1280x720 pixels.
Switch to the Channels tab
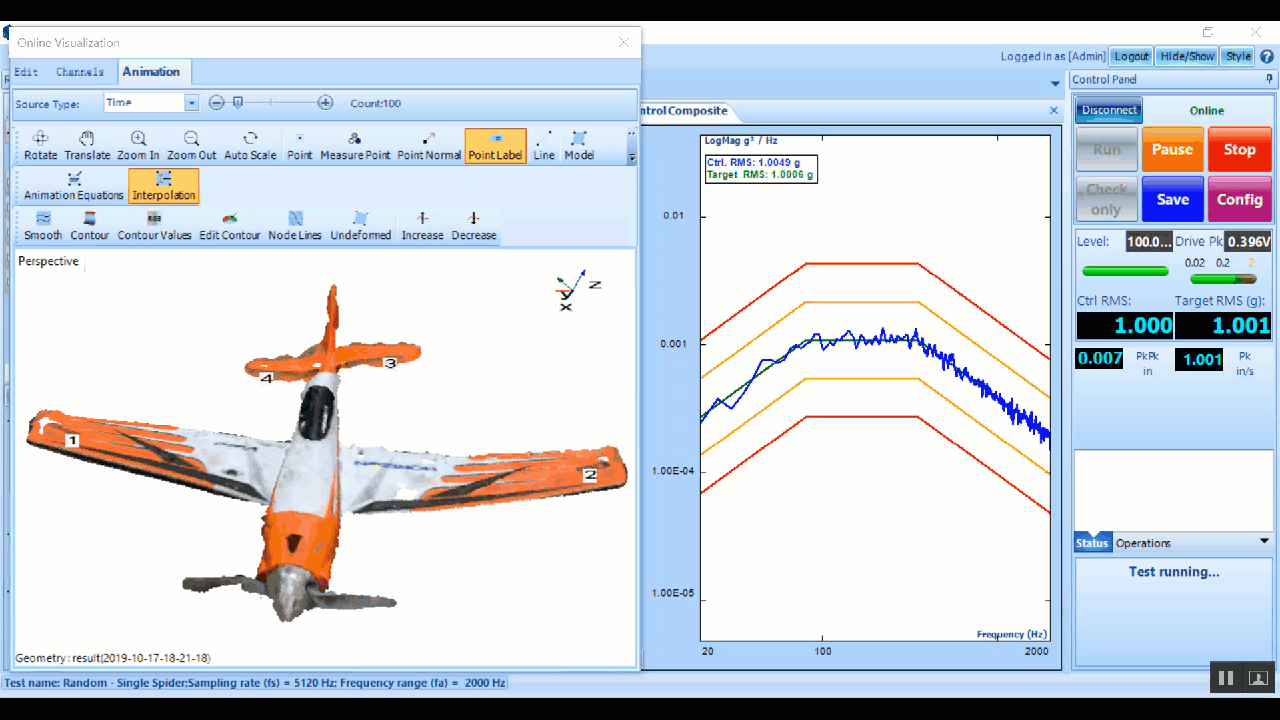click(x=79, y=71)
